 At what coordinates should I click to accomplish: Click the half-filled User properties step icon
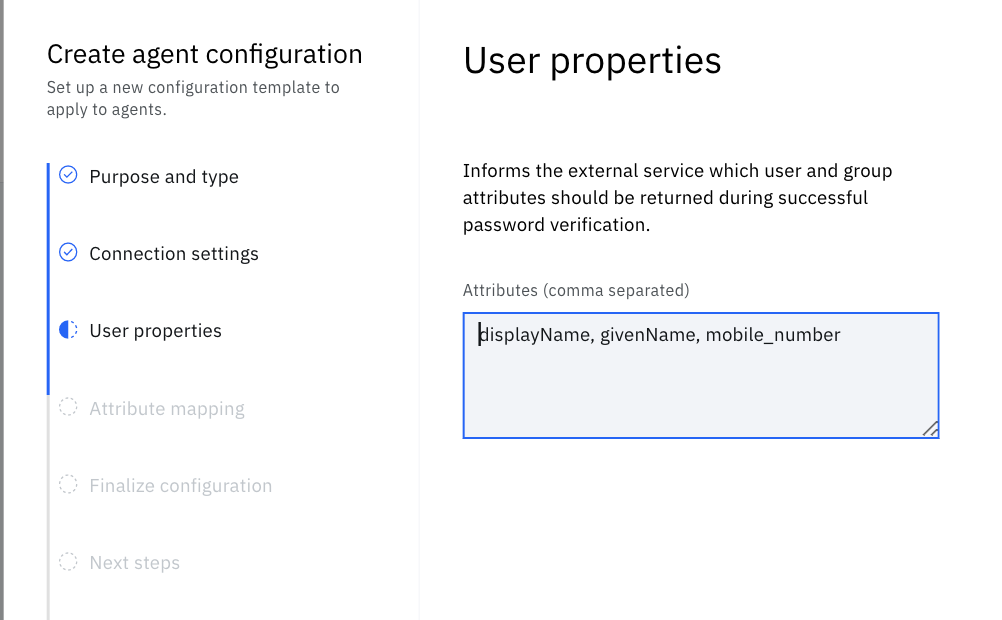(x=68, y=330)
